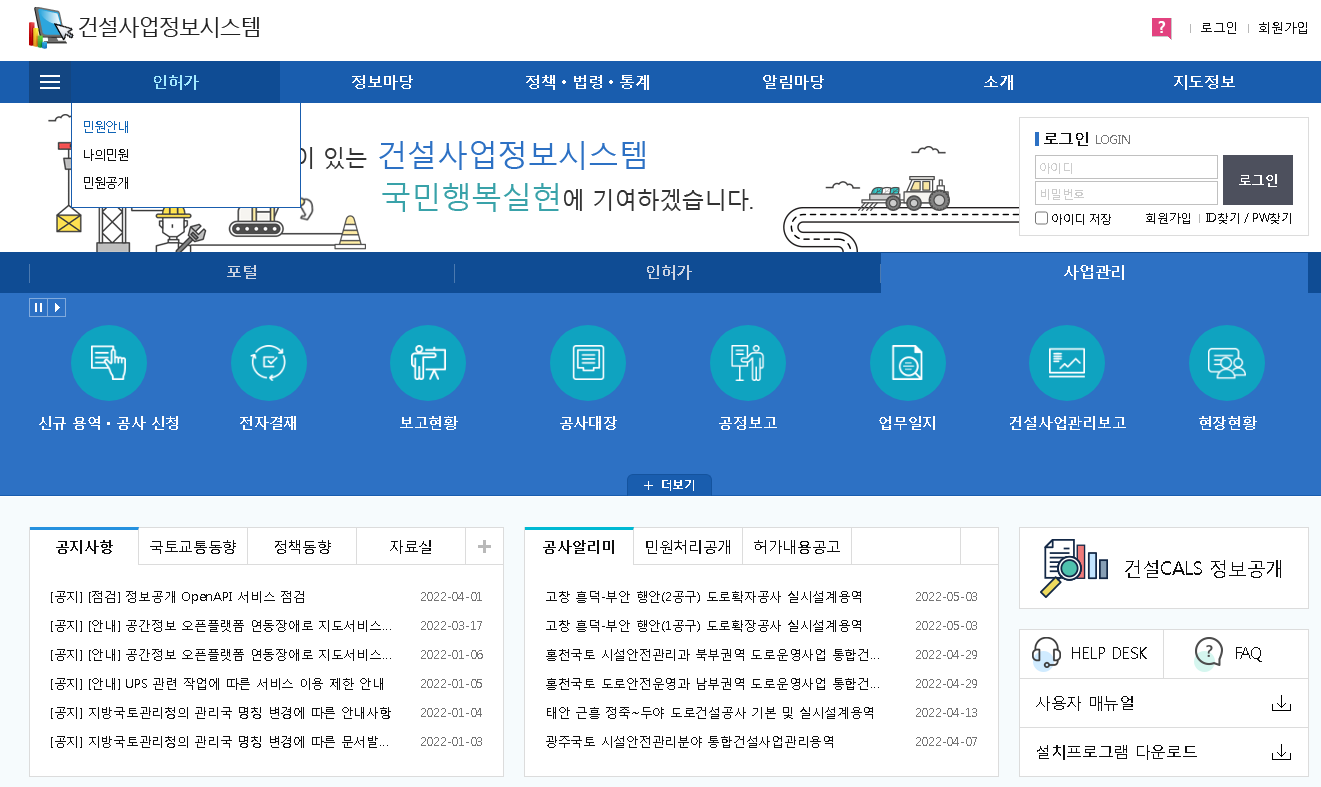Click the 건설사업정보시스템 logo
This screenshot has height=787, width=1321.
point(145,28)
